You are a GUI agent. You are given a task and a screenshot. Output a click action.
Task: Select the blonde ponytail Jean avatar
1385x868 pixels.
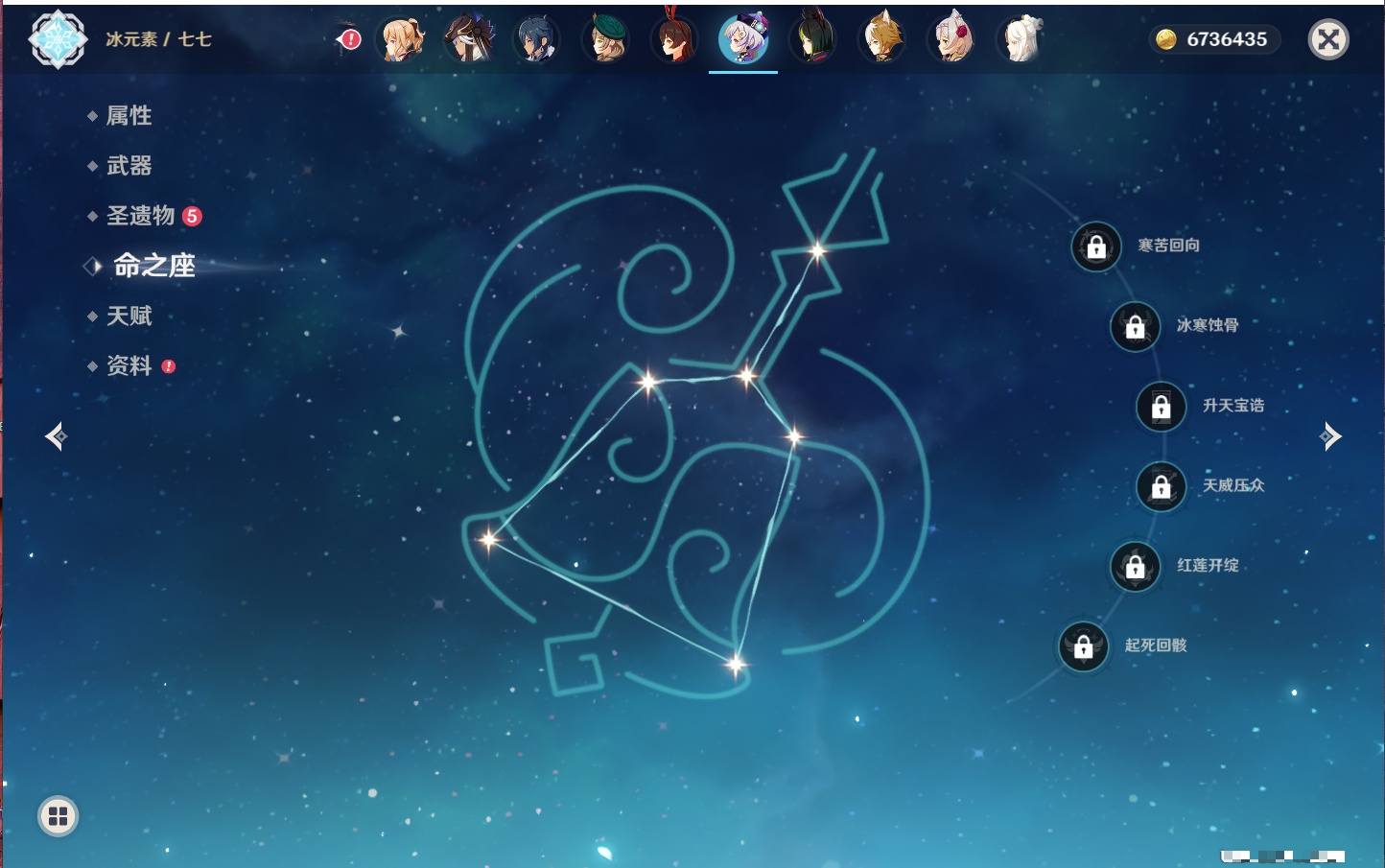(402, 39)
